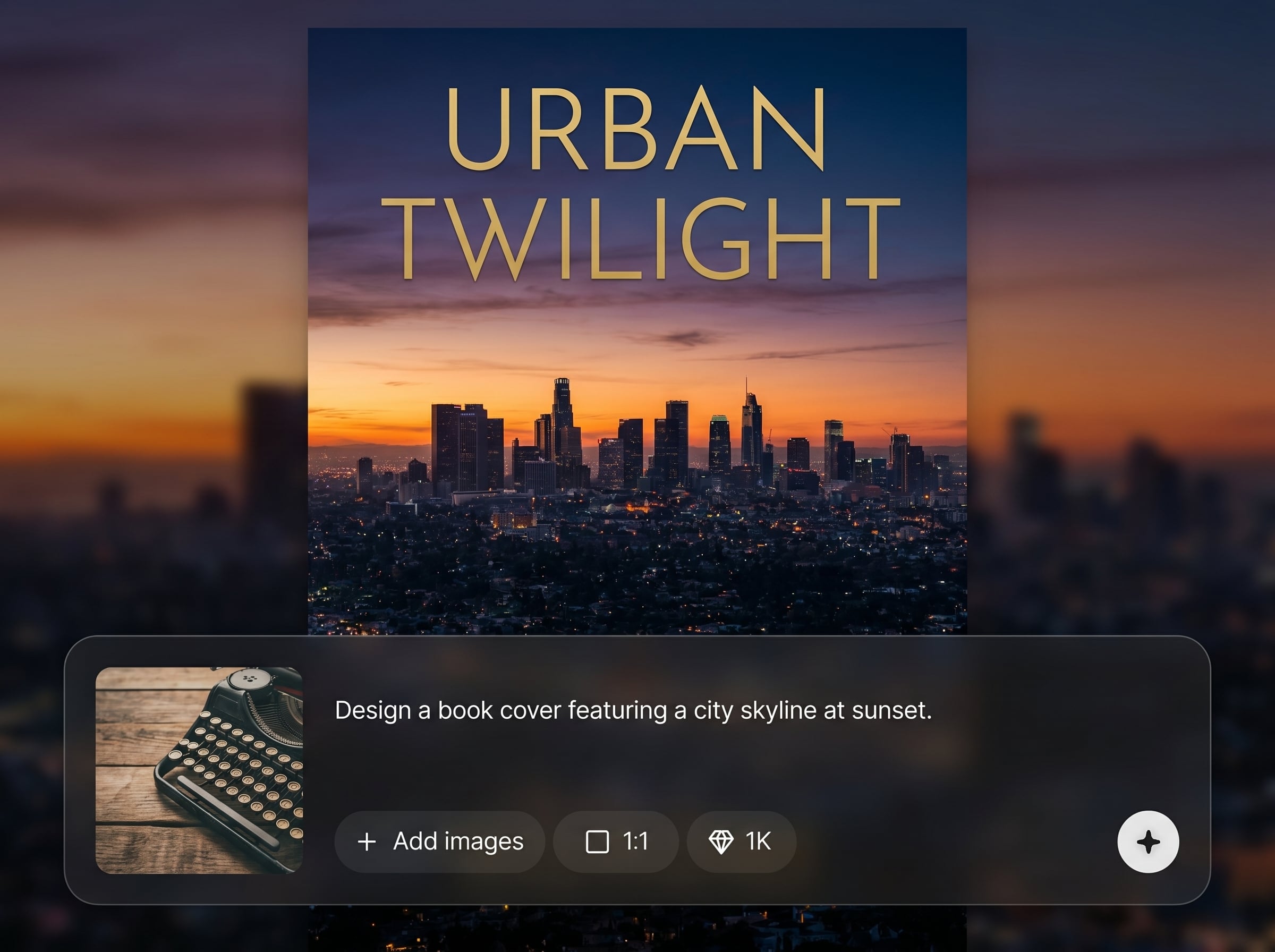1275x952 pixels.
Task: Click the square aspect ratio icon
Action: coord(597,841)
